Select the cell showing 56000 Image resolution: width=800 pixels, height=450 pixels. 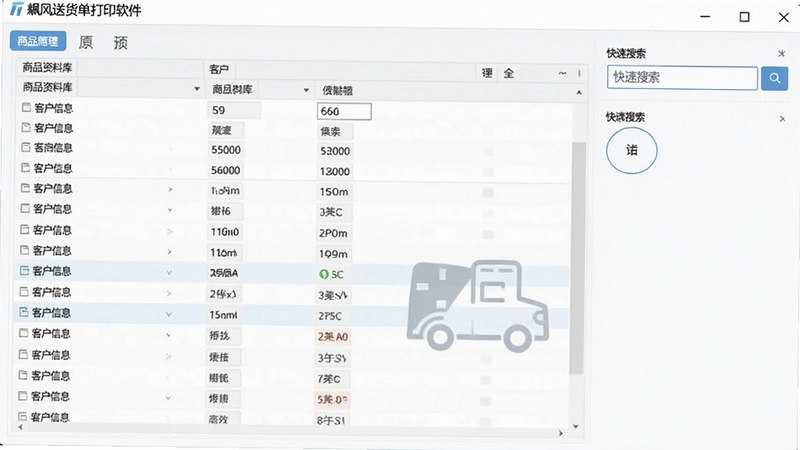226,170
